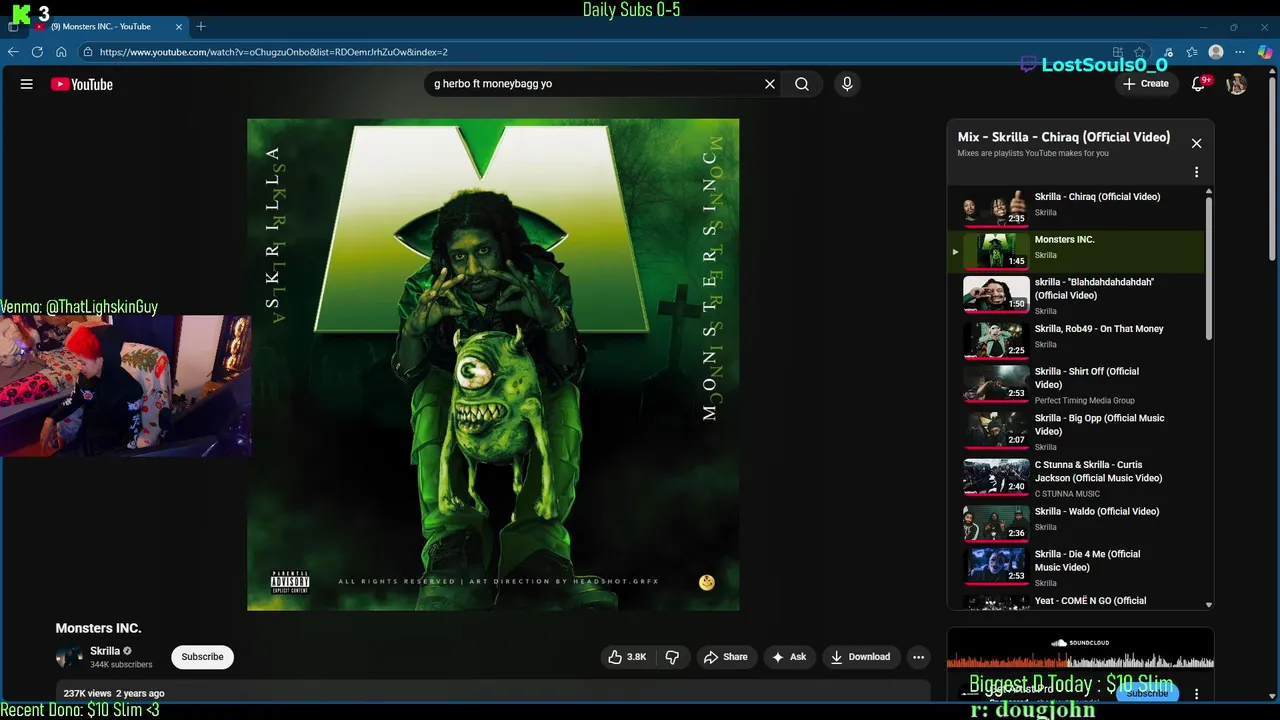Click the Create button
This screenshot has width=1280, height=720.
[1146, 84]
